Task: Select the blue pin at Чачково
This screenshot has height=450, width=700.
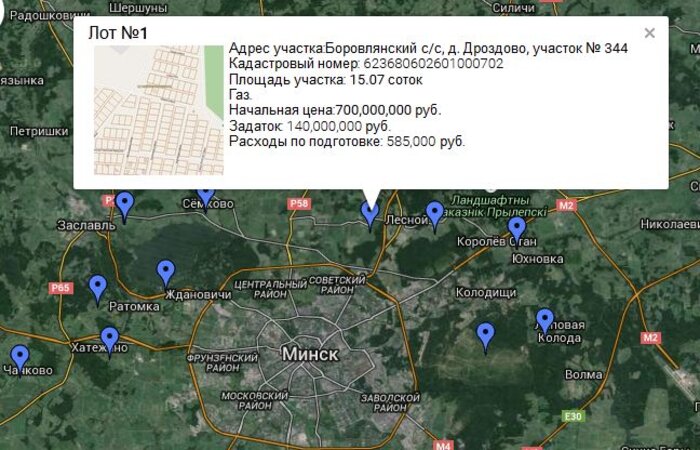Action: coord(19,358)
